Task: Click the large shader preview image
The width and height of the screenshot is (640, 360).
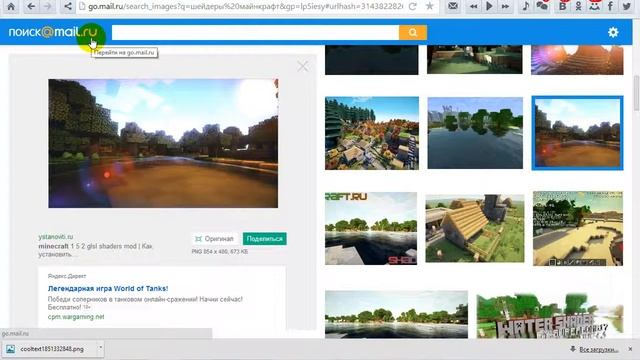Action: click(x=163, y=143)
